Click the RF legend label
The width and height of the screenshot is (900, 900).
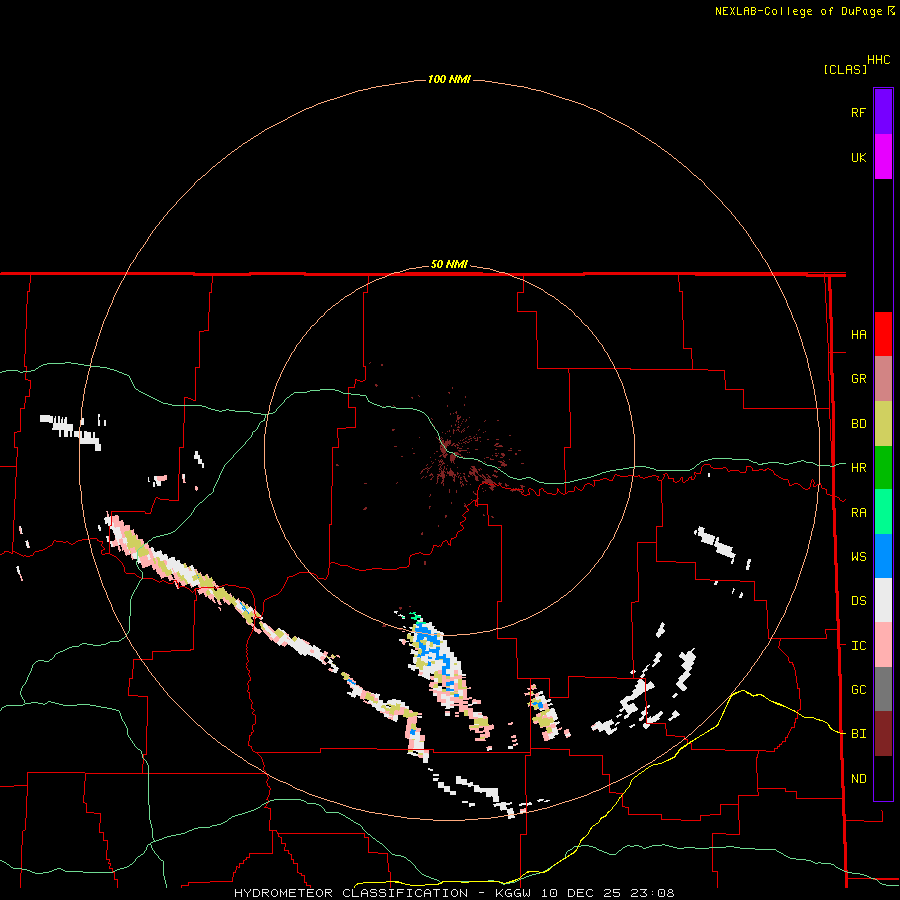(858, 112)
